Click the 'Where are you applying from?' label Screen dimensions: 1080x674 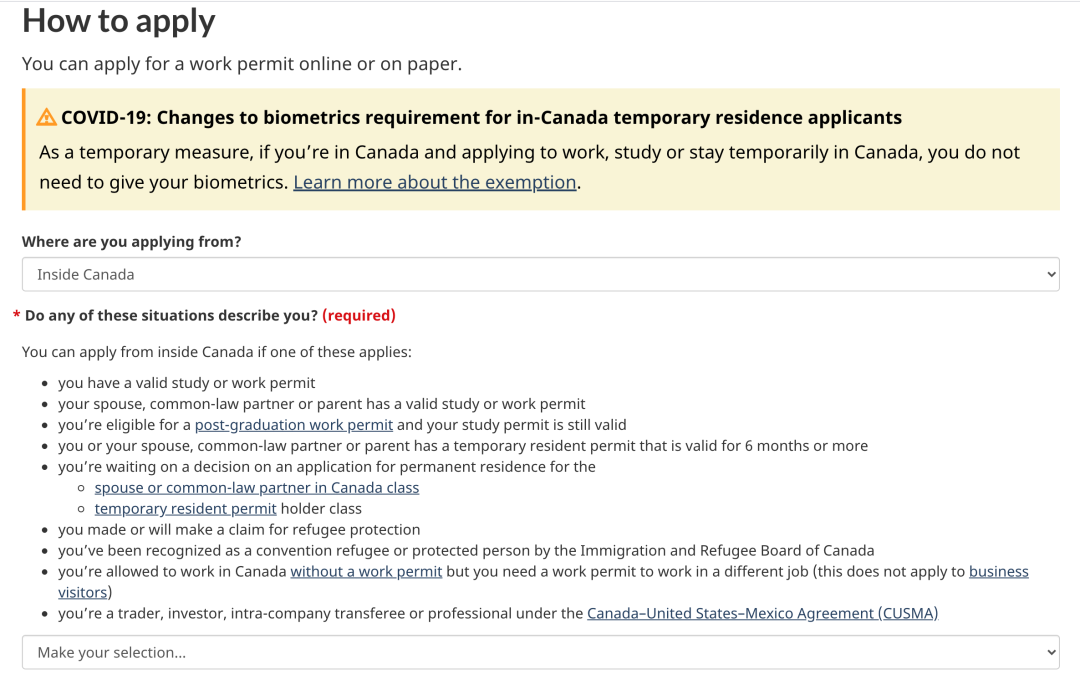coord(131,242)
